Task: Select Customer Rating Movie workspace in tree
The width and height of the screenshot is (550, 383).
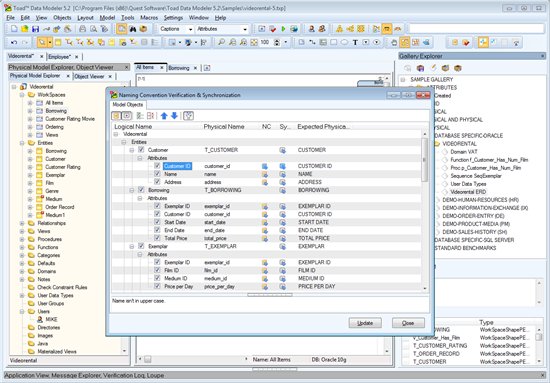Action: [x=70, y=119]
